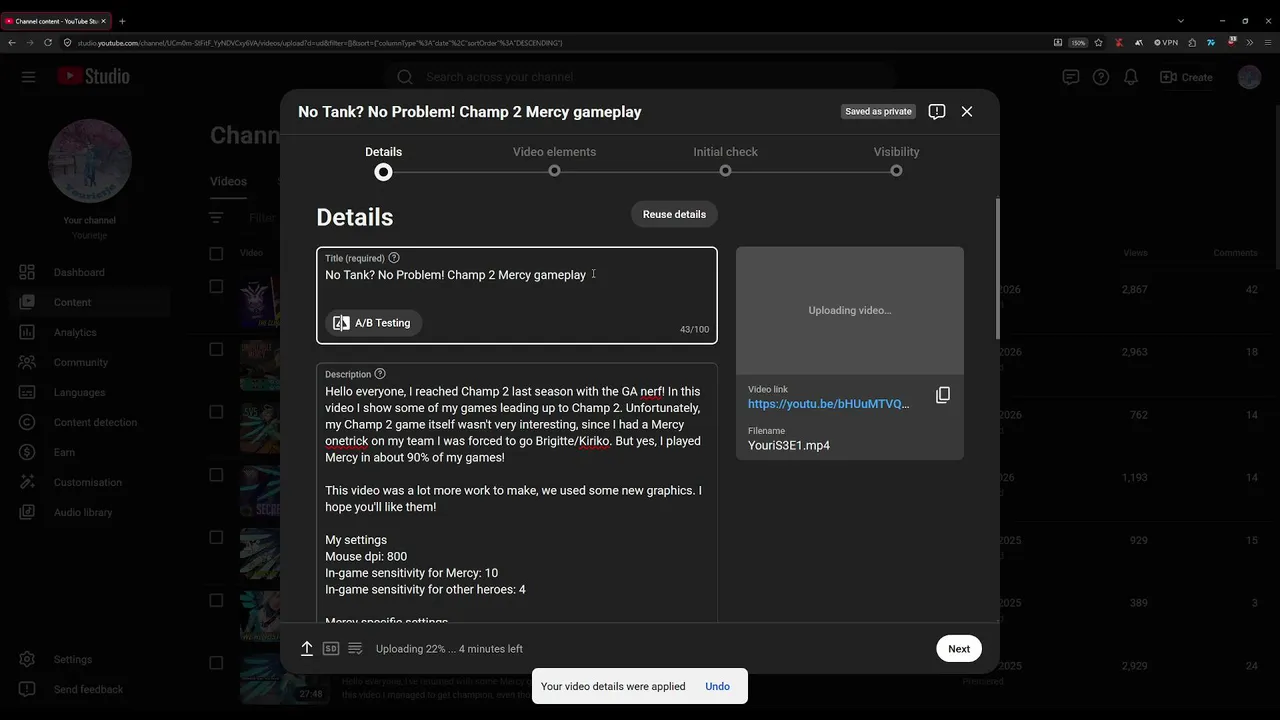Close the video upload dialog

coord(967,112)
